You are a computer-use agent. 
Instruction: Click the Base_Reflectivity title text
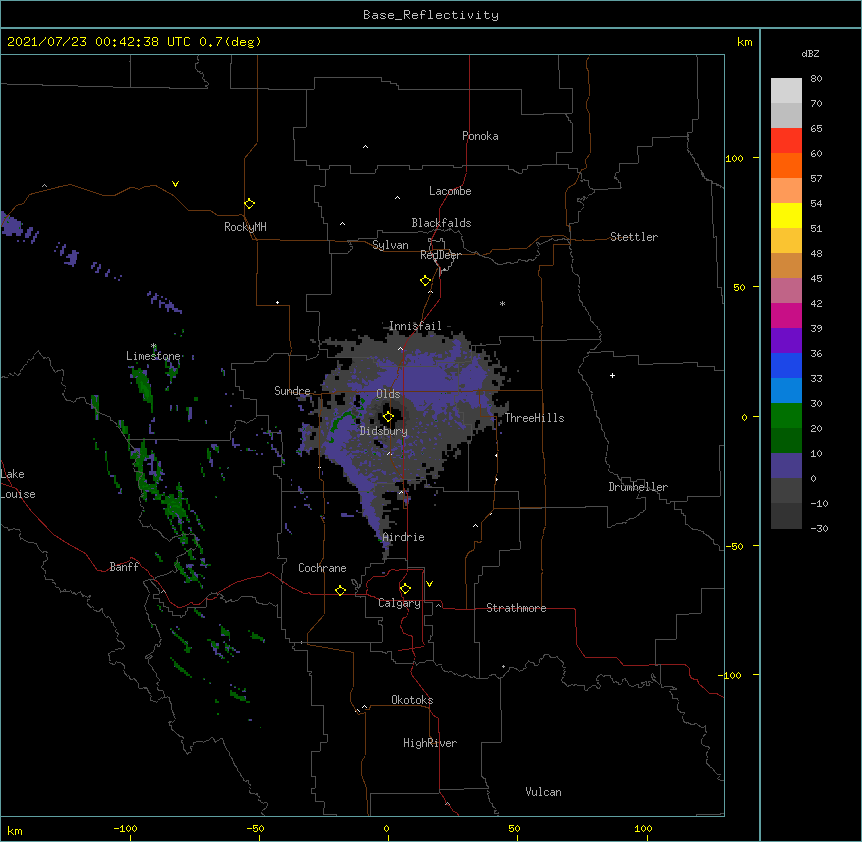tap(431, 15)
